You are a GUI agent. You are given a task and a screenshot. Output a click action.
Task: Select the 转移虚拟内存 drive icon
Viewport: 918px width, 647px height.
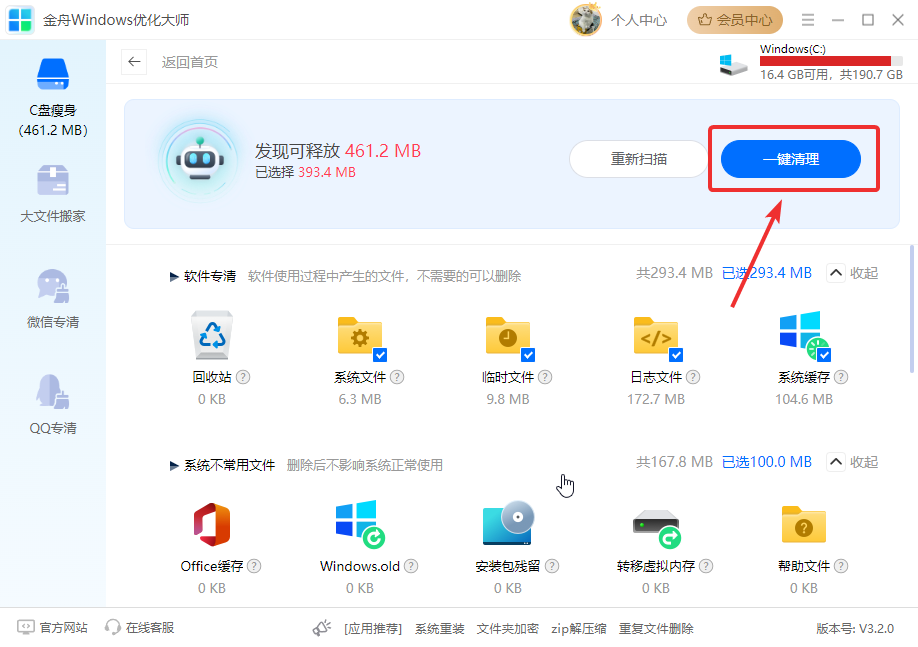click(656, 528)
